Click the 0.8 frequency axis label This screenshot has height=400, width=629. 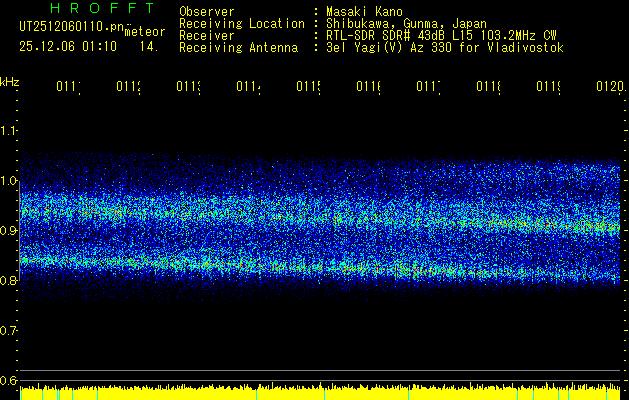click(x=9, y=281)
